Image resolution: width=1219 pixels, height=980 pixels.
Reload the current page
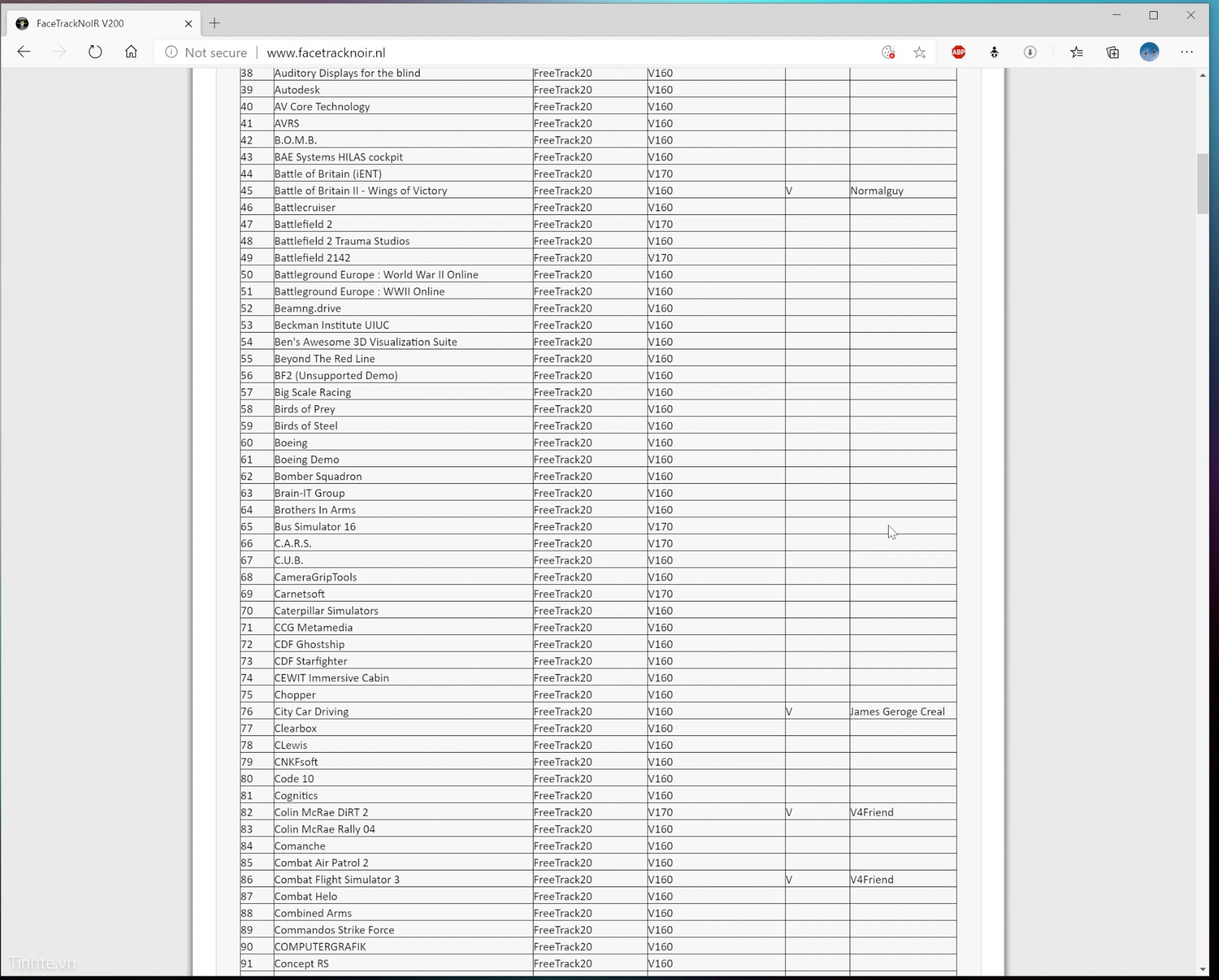pos(95,52)
